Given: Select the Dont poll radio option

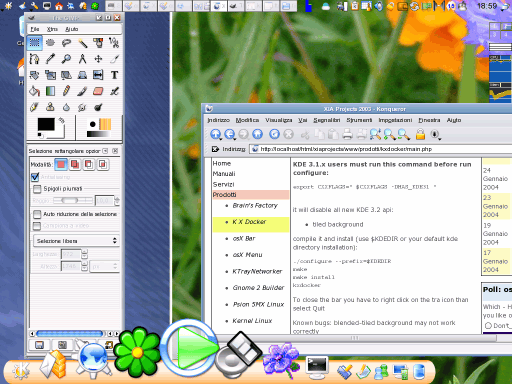Looking at the screenshot, I should [488, 326].
